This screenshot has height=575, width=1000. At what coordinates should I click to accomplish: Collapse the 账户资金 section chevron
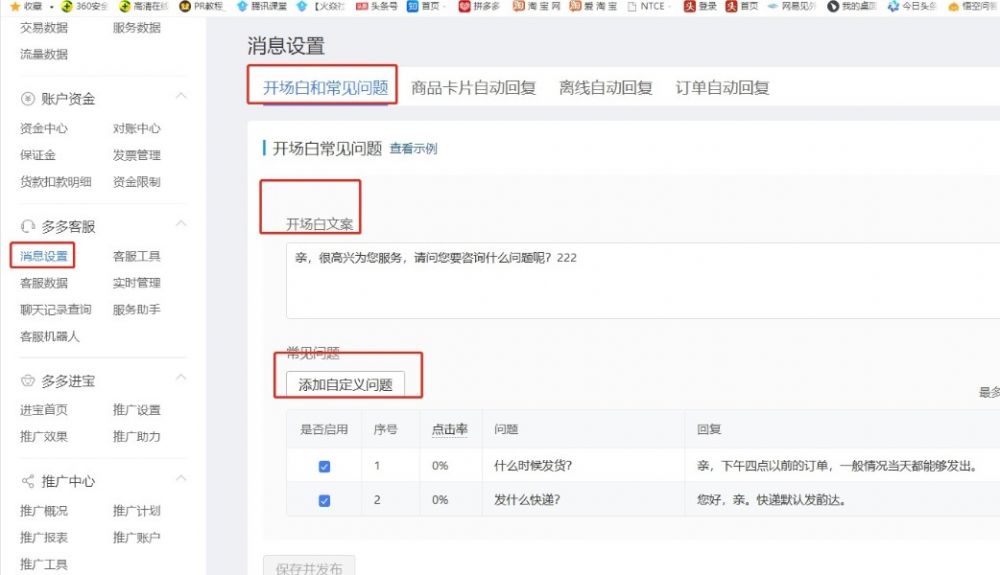181,96
